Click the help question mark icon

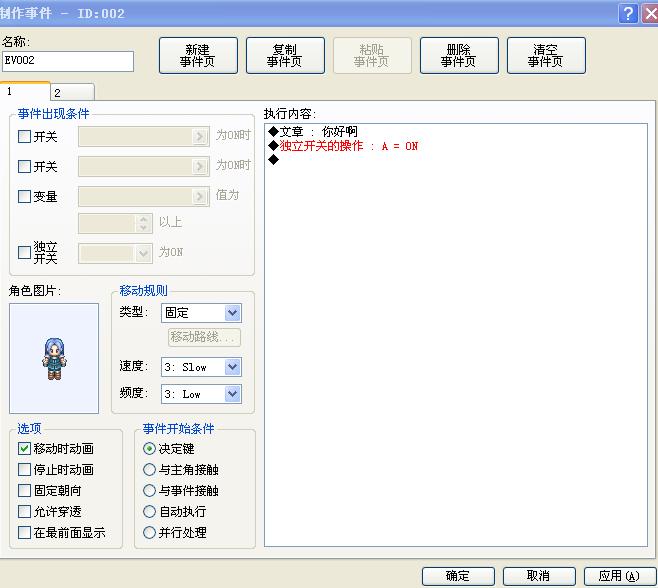pos(628,13)
